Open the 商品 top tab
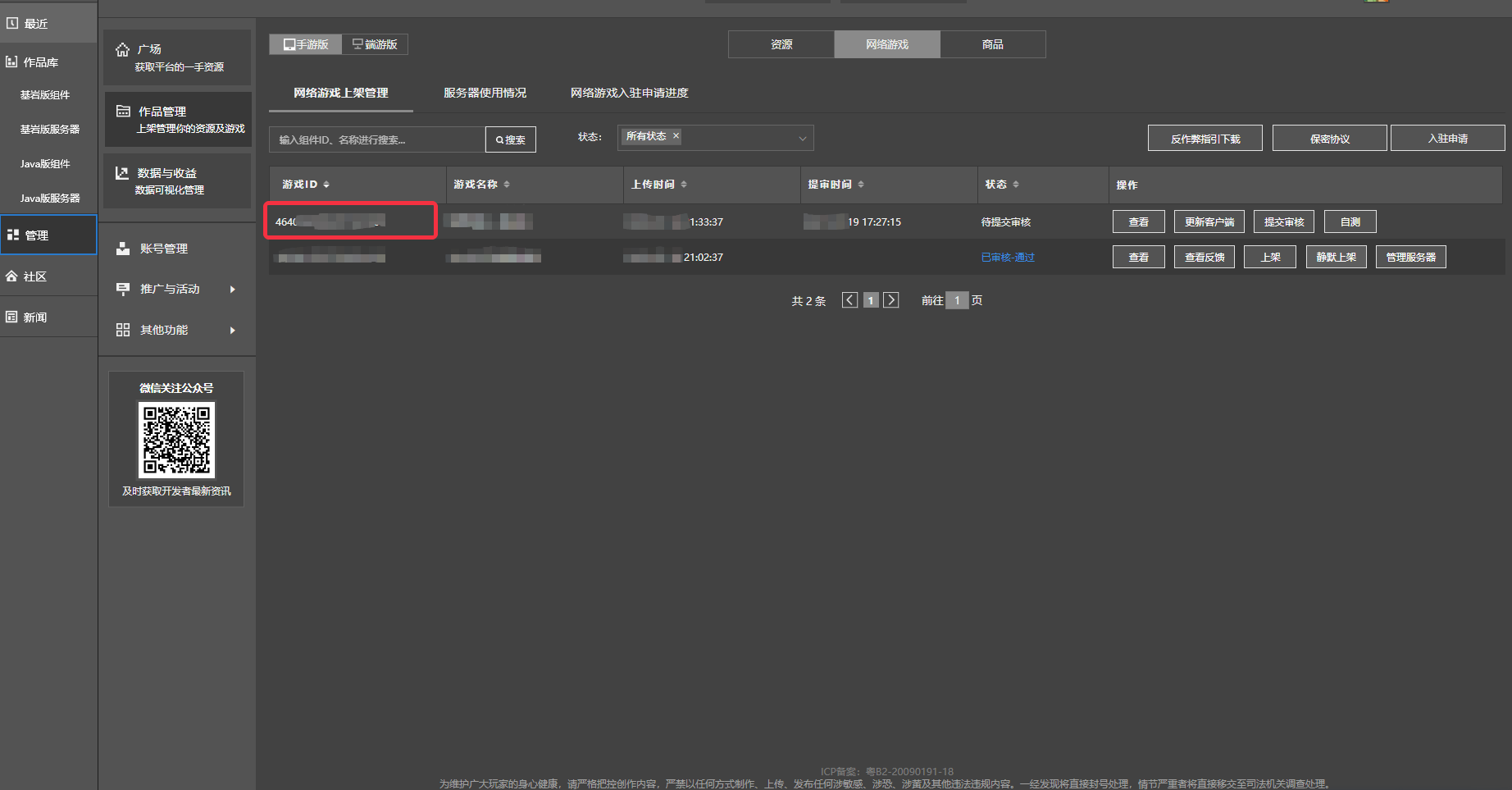This screenshot has height=790, width=1512. 993,44
